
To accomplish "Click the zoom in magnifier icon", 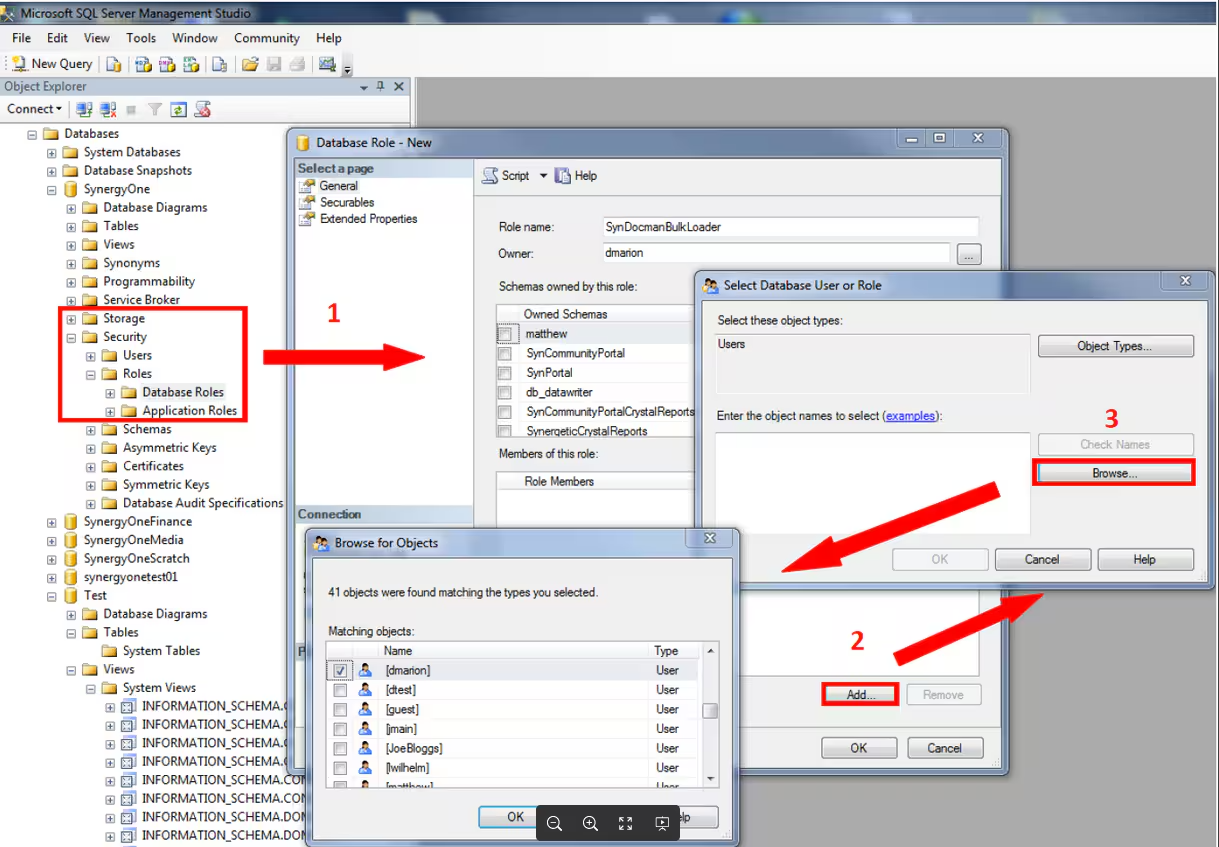I will point(590,823).
